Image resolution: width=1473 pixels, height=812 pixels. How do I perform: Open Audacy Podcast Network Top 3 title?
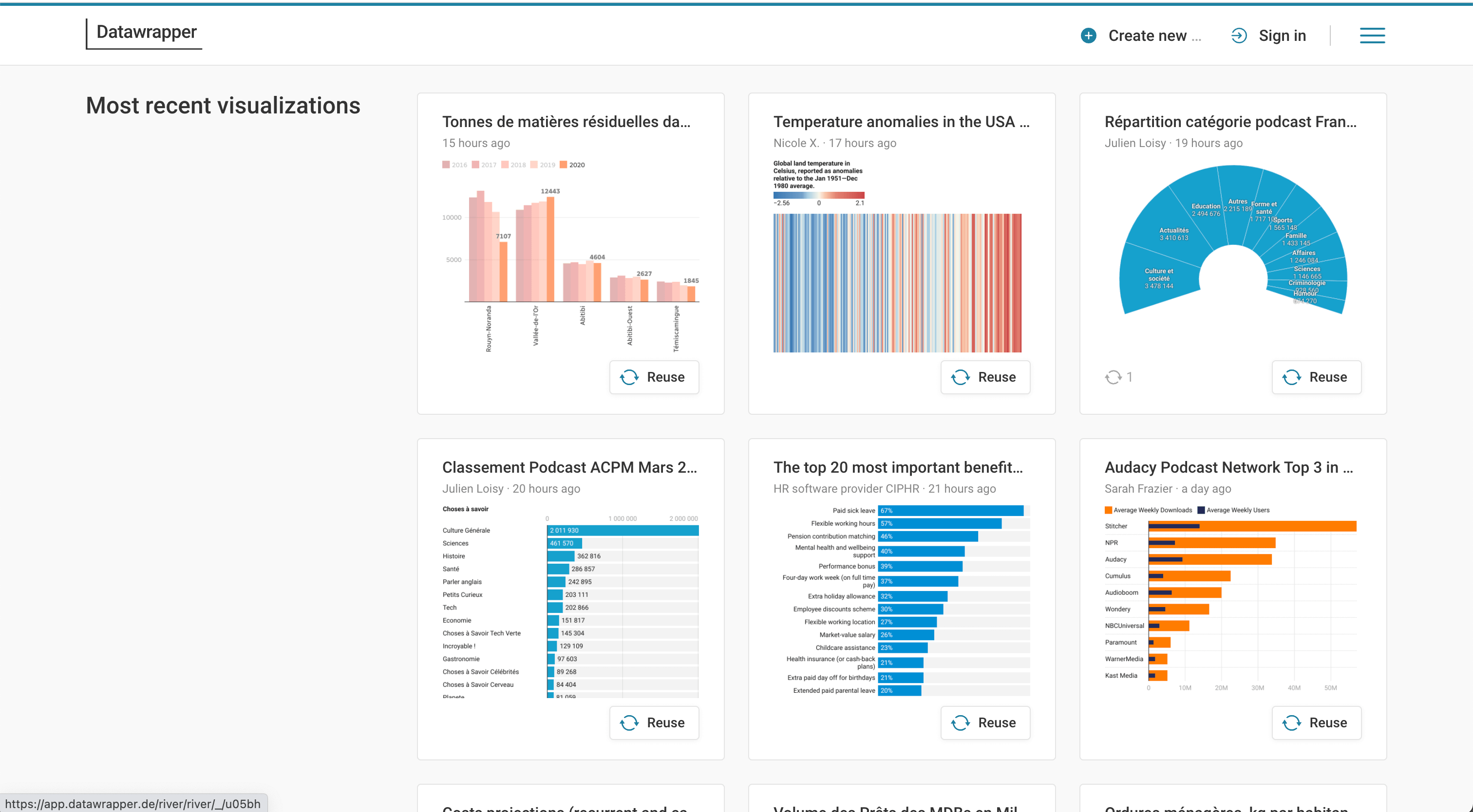point(1228,467)
